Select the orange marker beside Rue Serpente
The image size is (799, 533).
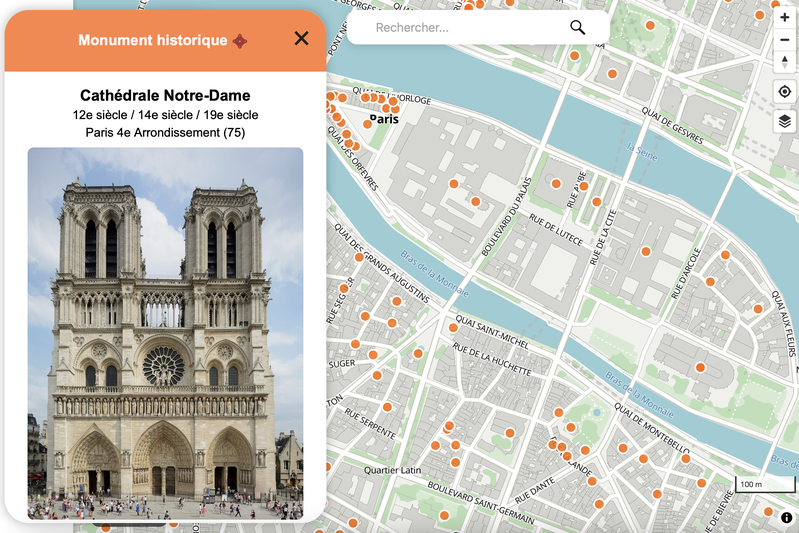[x=388, y=407]
